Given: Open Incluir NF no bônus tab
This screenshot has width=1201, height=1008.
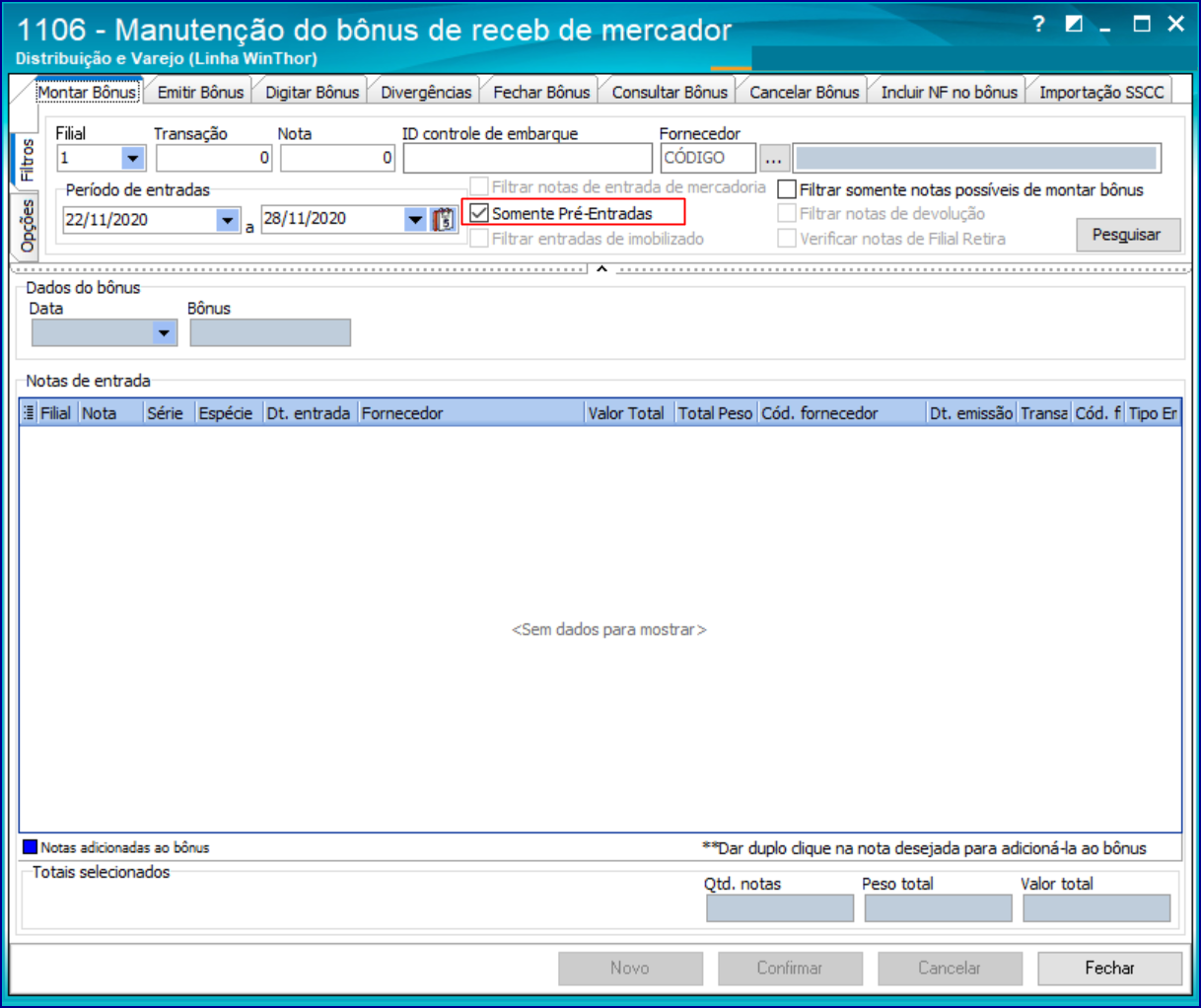Looking at the screenshot, I should point(950,92).
